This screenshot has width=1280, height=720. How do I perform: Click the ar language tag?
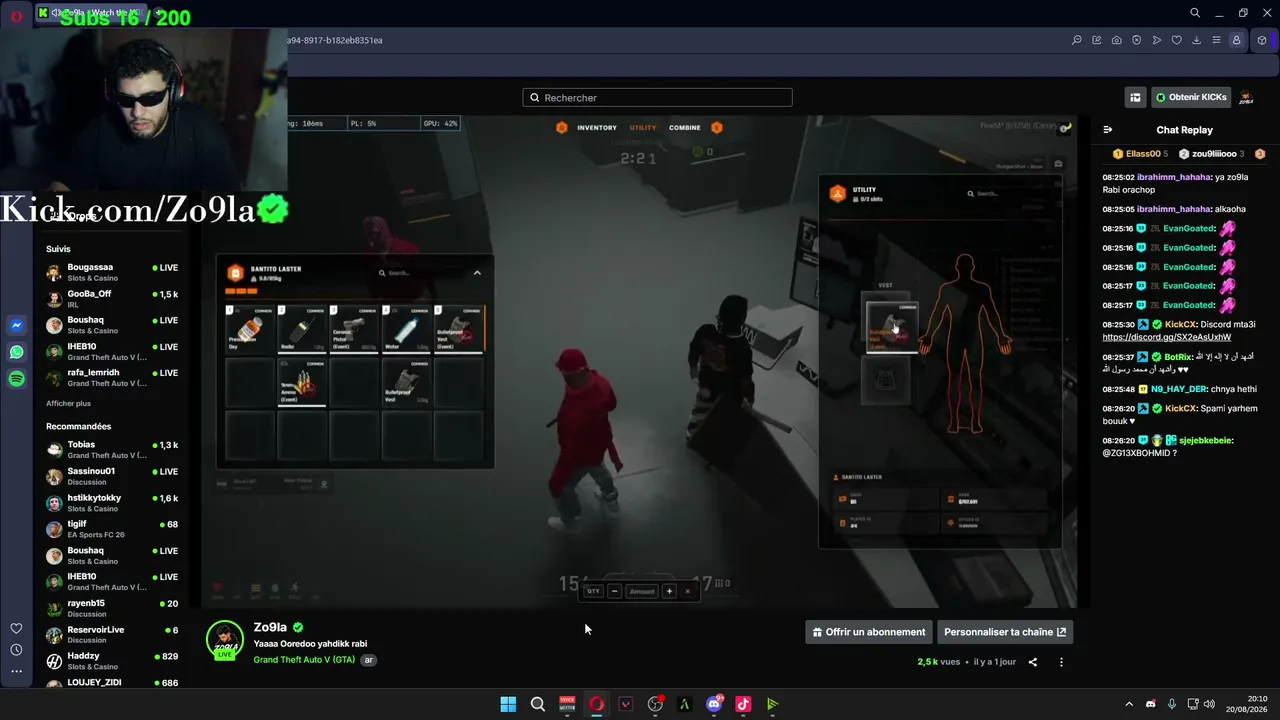[x=368, y=660]
